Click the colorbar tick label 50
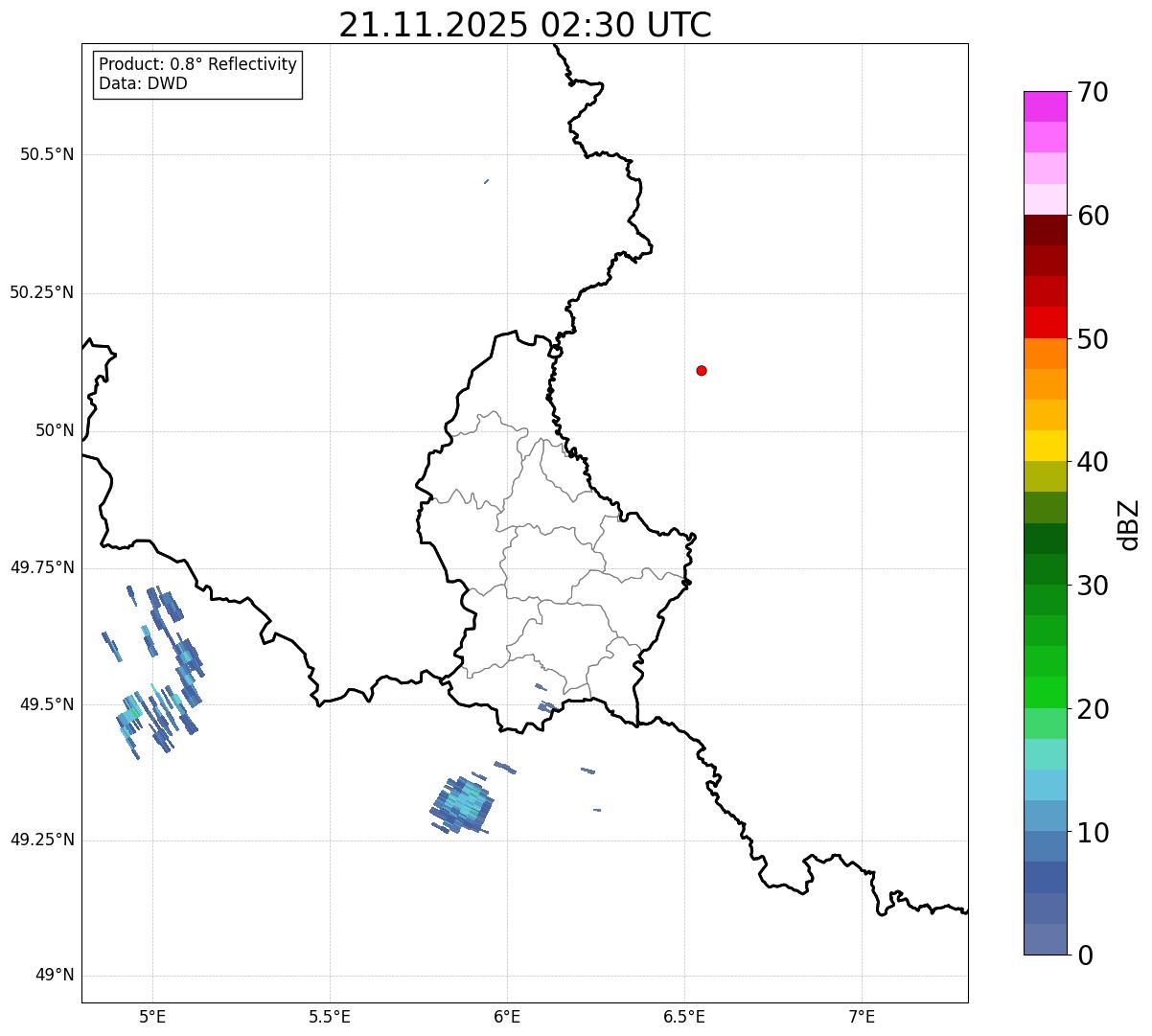 pyautogui.click(x=1093, y=339)
